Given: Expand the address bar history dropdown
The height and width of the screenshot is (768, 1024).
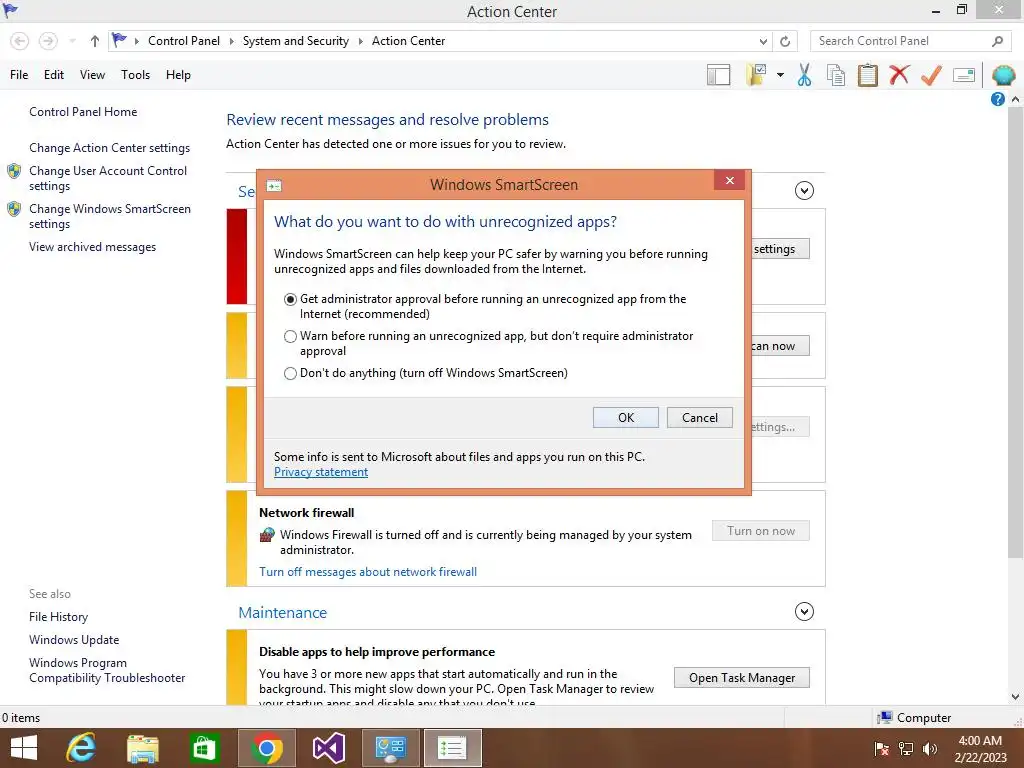Looking at the screenshot, I should coord(763,41).
